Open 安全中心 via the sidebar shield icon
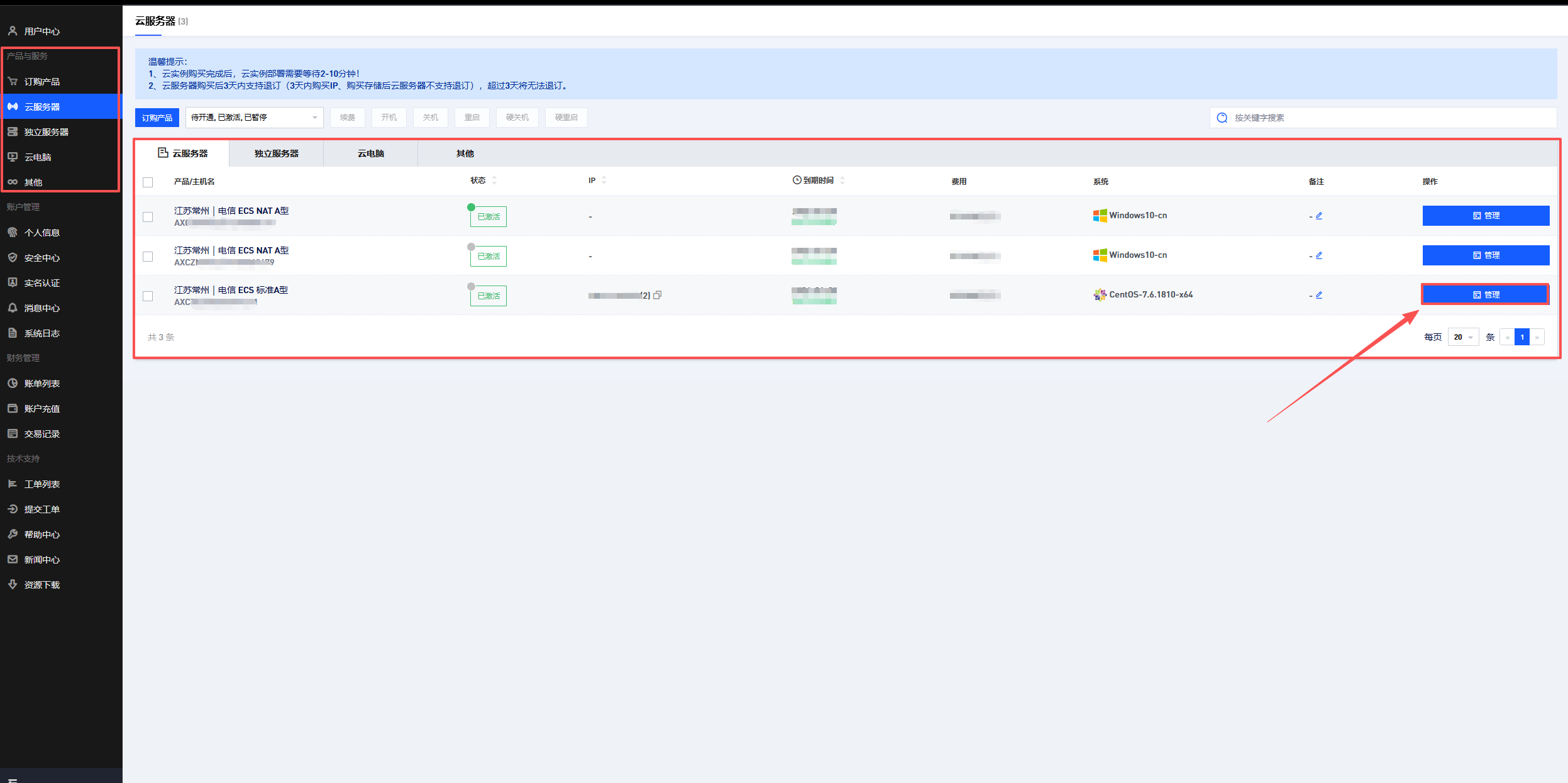The image size is (1568, 783). (13, 257)
